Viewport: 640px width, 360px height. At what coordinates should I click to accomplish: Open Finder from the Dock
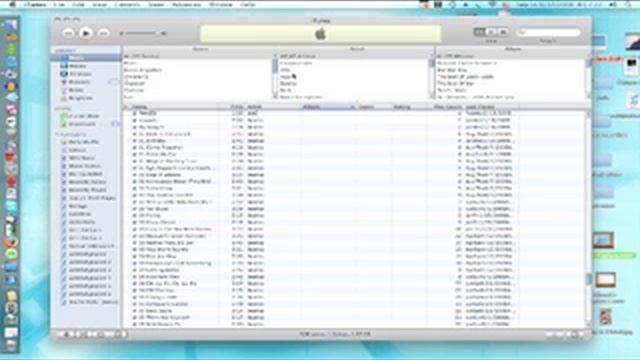[11, 24]
